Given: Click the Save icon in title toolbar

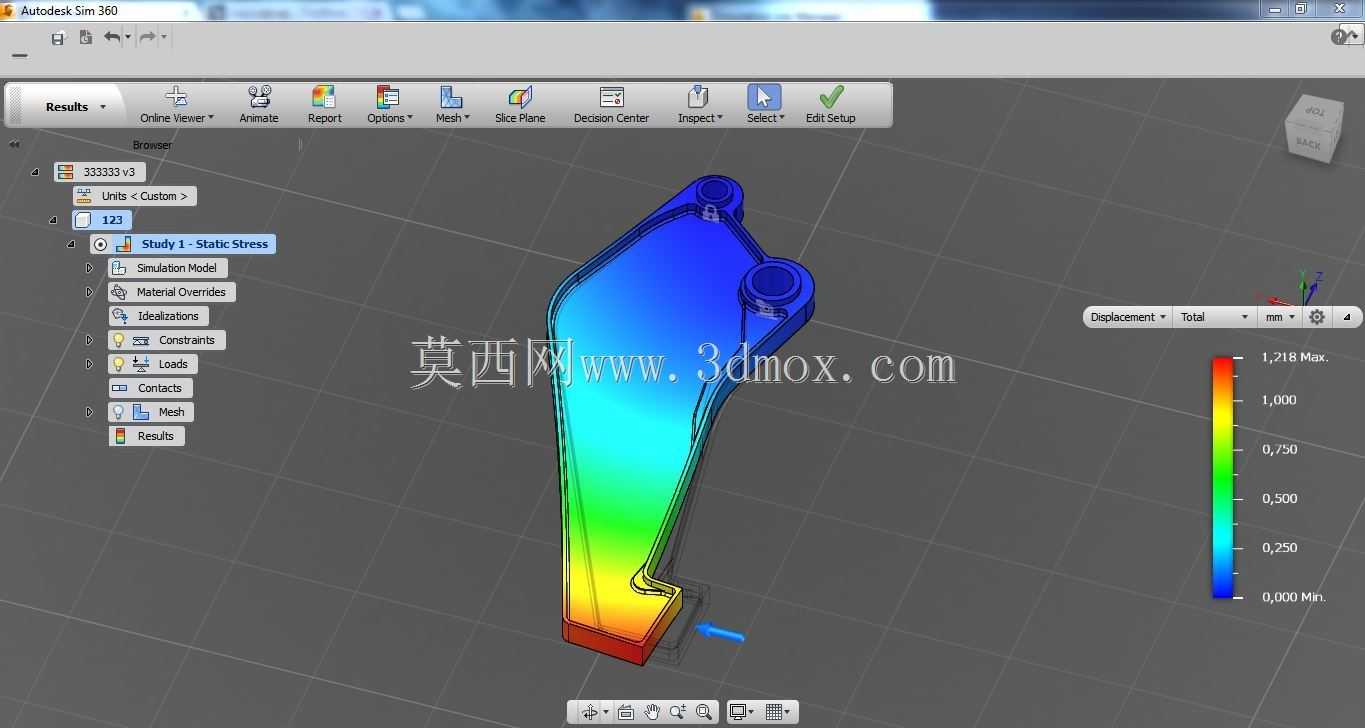Looking at the screenshot, I should [x=58, y=38].
